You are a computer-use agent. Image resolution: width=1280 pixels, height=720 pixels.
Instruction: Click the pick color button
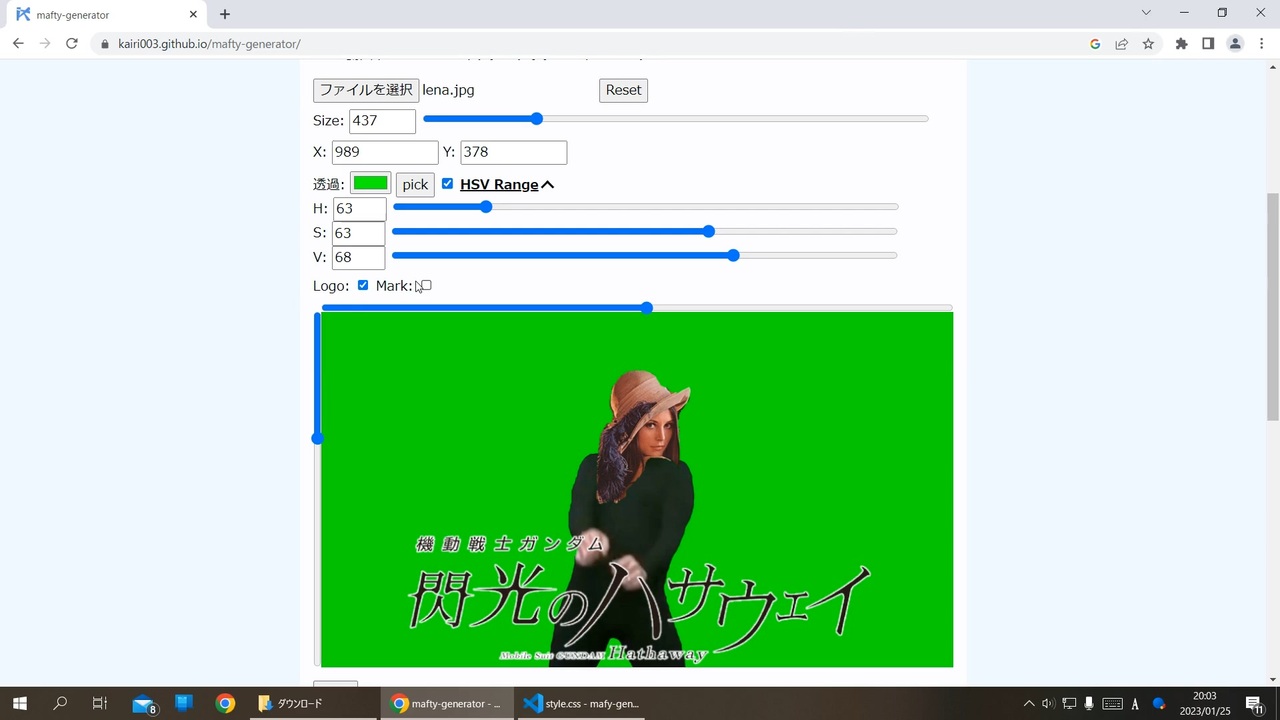[x=415, y=184]
